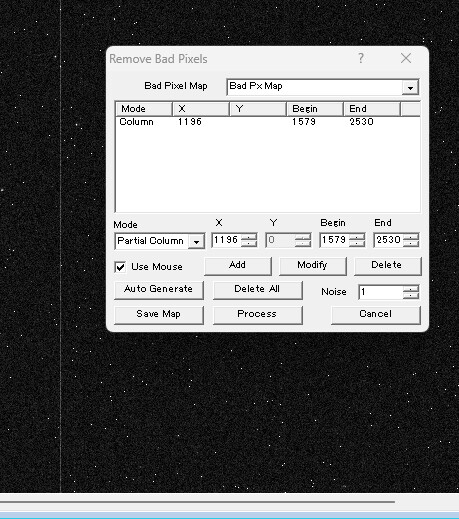Open the Bad Pixel Map dropdown
459x519 pixels.
click(410, 87)
